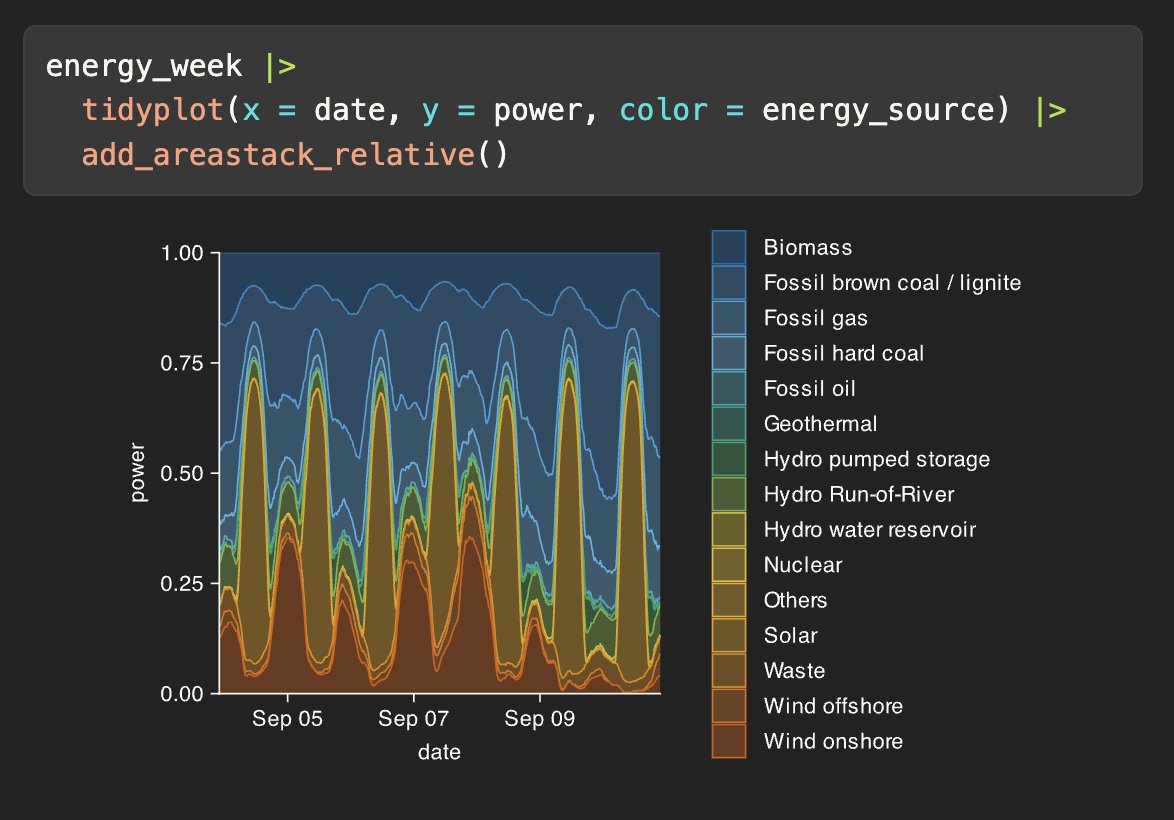Image resolution: width=1174 pixels, height=820 pixels.
Task: Click the 'Wind onshore' legend label
Action: coord(833,741)
